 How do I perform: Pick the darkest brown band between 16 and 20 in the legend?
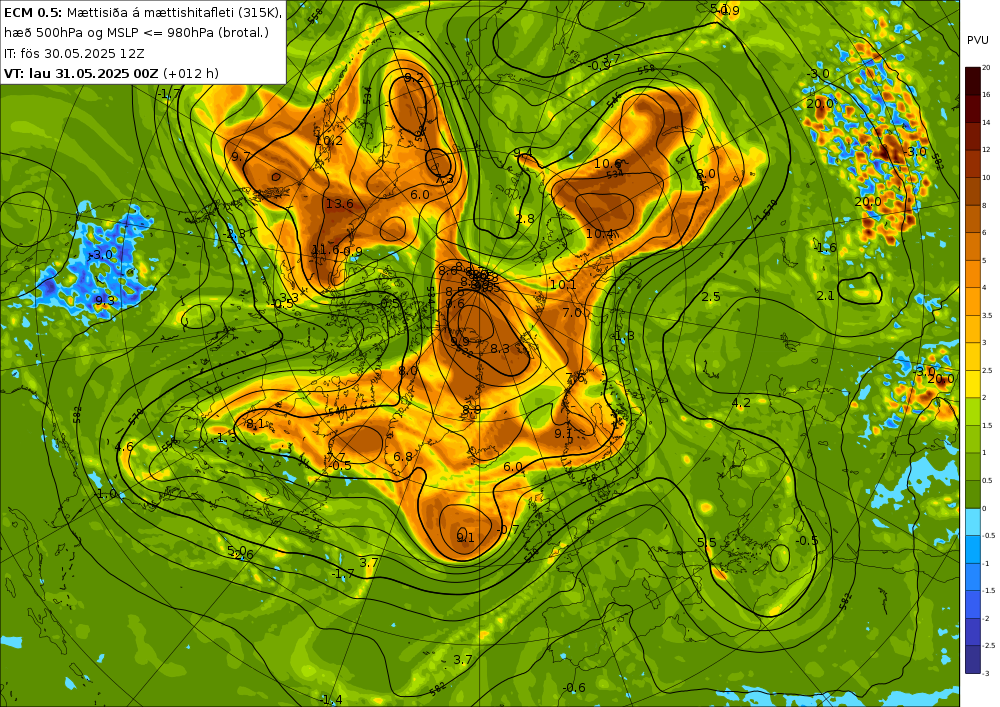pyautogui.click(x=973, y=81)
